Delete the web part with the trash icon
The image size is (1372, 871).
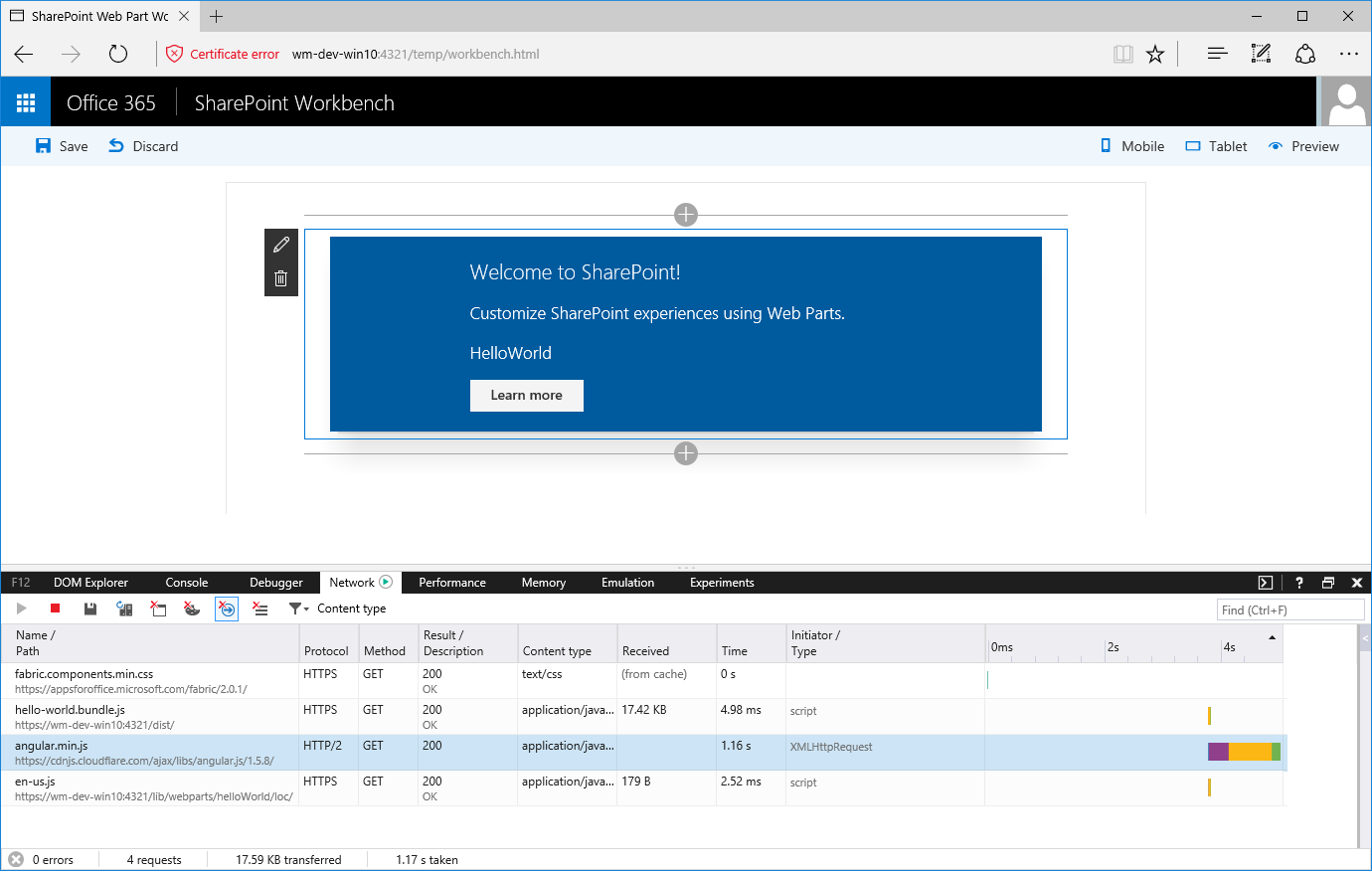tap(281, 278)
